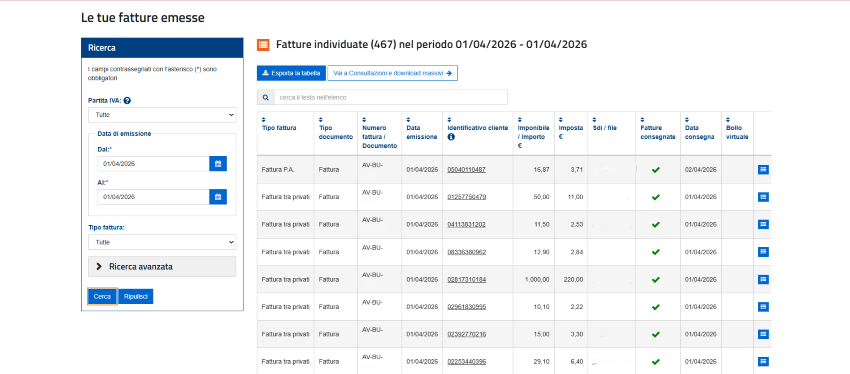
Task: Click the Ricerca panel header
Action: [162, 48]
